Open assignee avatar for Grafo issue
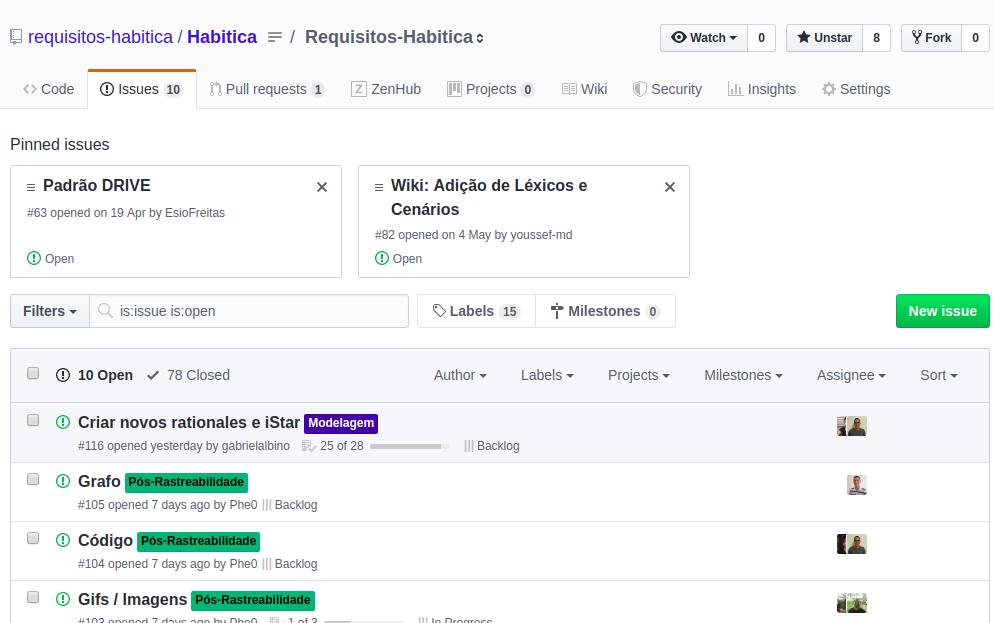This screenshot has height=623, width=994. tap(856, 485)
